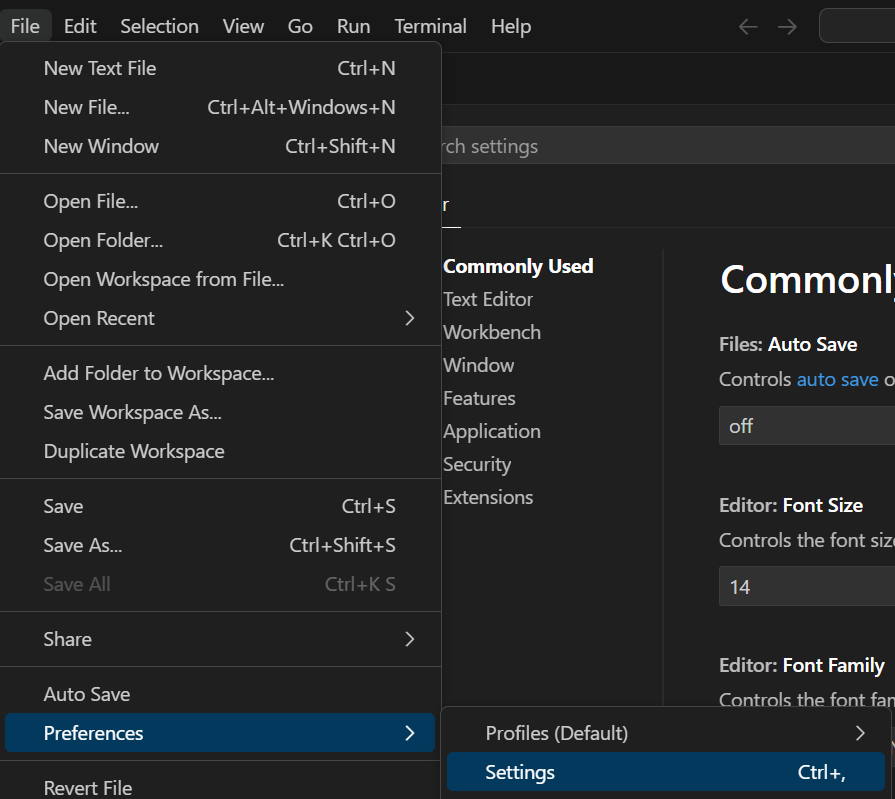Follow the auto save link
Screen dimensions: 895x799
[837, 380]
